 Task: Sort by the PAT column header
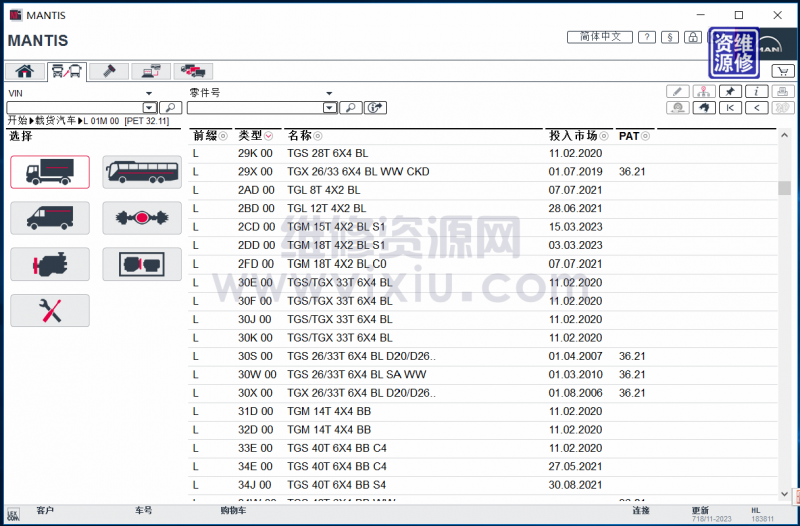click(634, 136)
